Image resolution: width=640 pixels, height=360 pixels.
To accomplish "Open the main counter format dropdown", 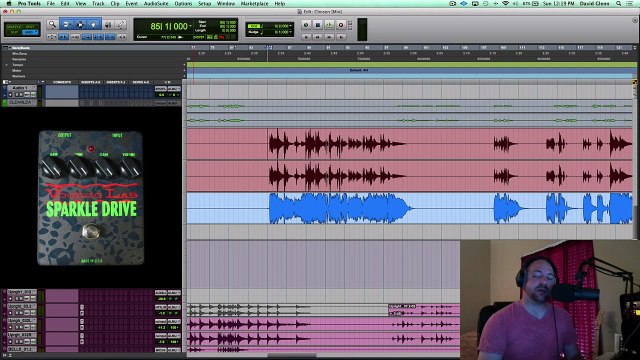I will click(x=191, y=26).
